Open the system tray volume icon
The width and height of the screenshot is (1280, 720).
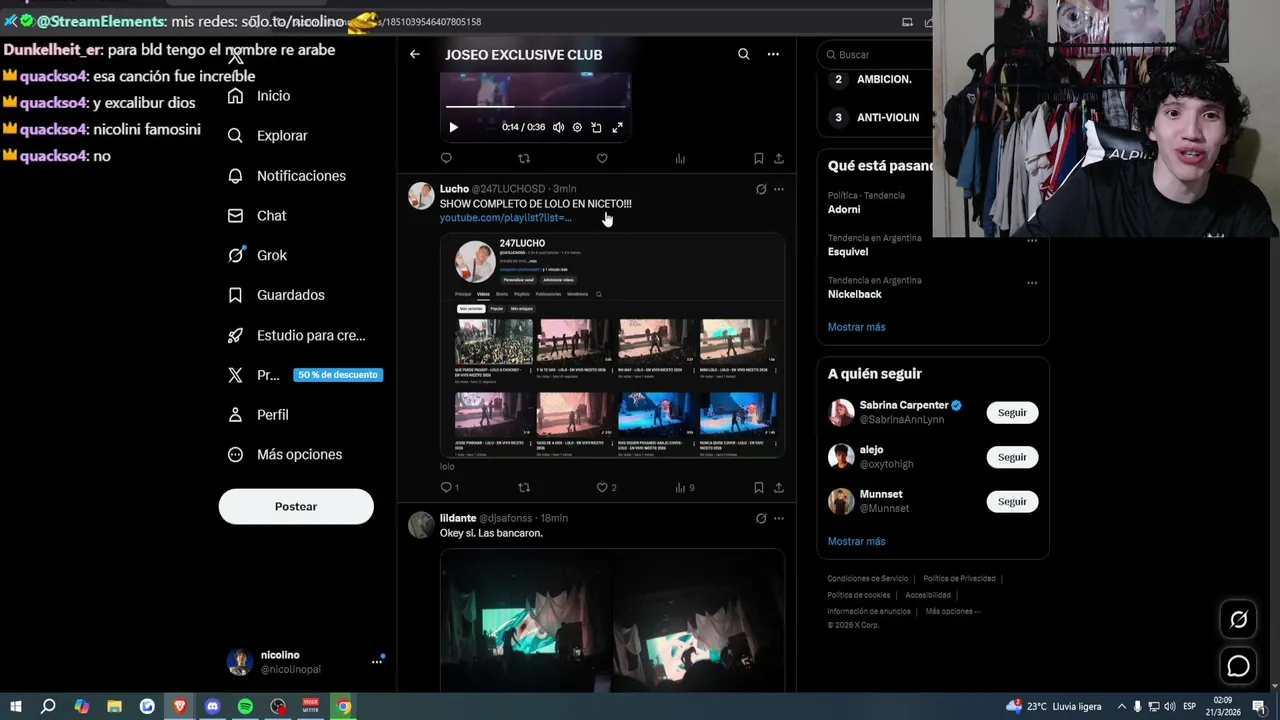1170,707
